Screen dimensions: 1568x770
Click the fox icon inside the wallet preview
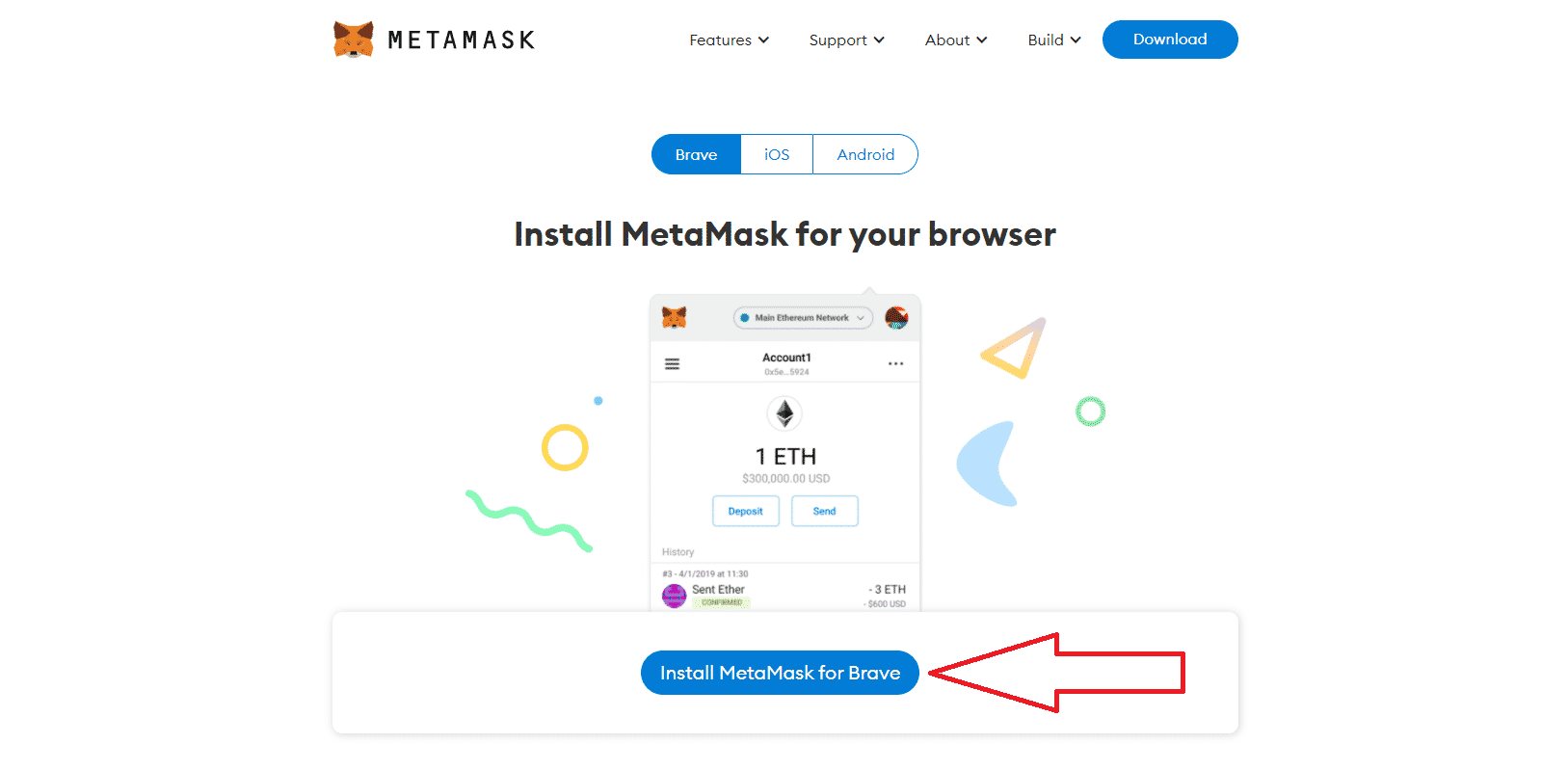(x=675, y=317)
